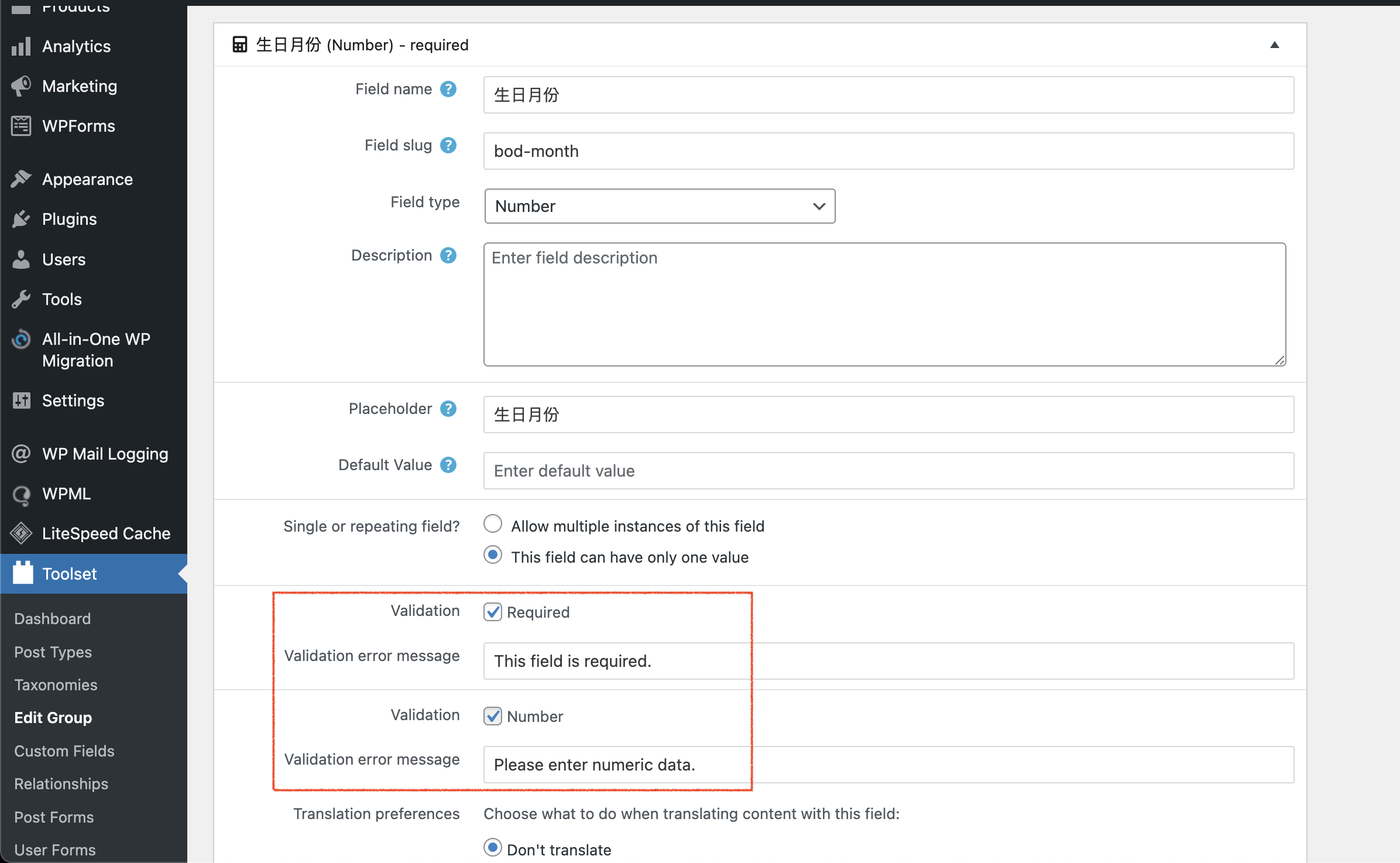Open the Relationships submenu link
The image size is (1400, 863).
[61, 784]
